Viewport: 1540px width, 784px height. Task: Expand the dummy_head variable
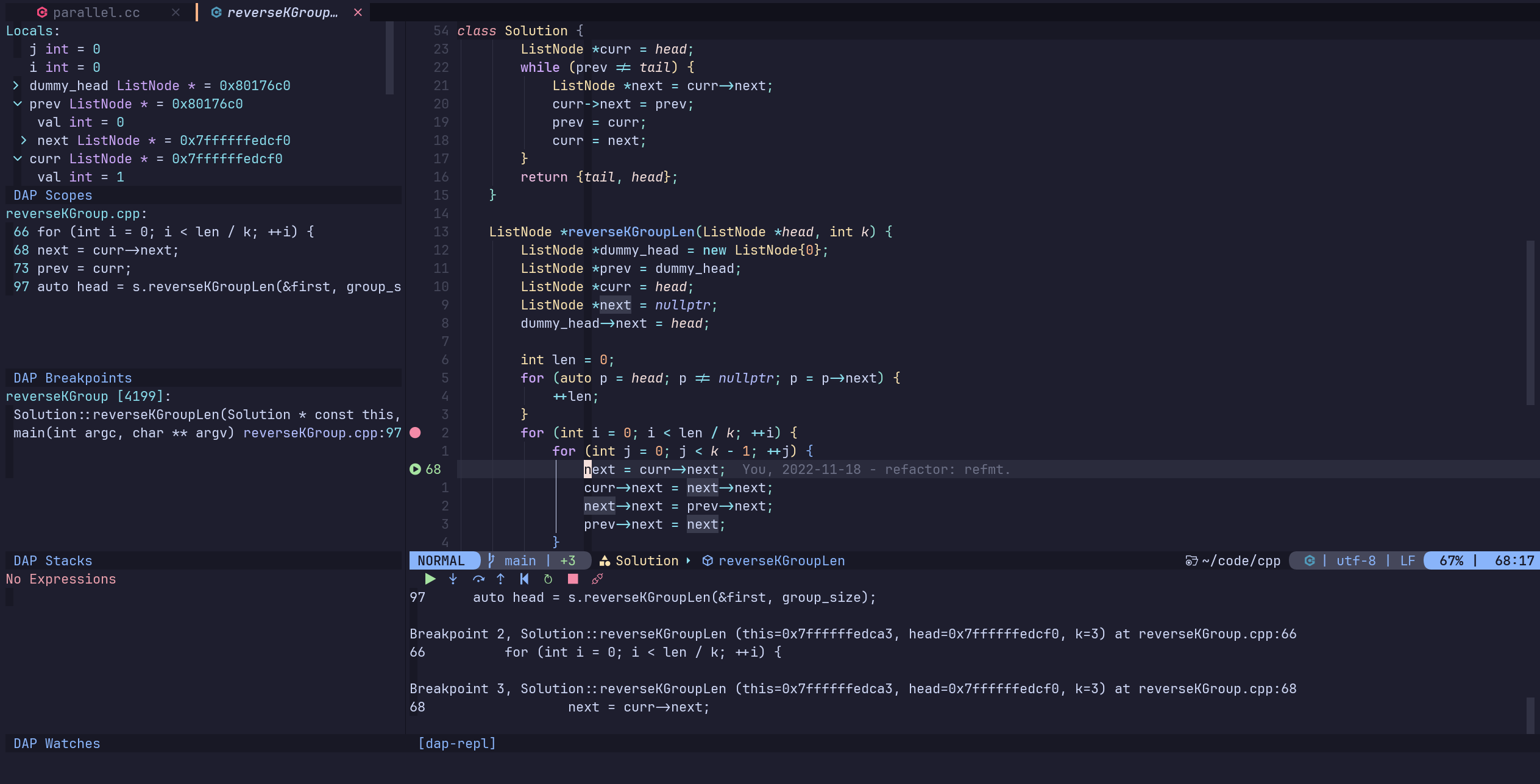16,86
